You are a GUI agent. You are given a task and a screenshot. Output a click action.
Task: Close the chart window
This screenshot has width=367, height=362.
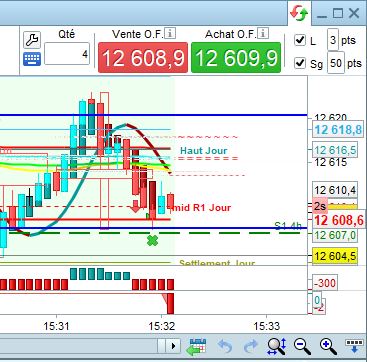pos(354,13)
